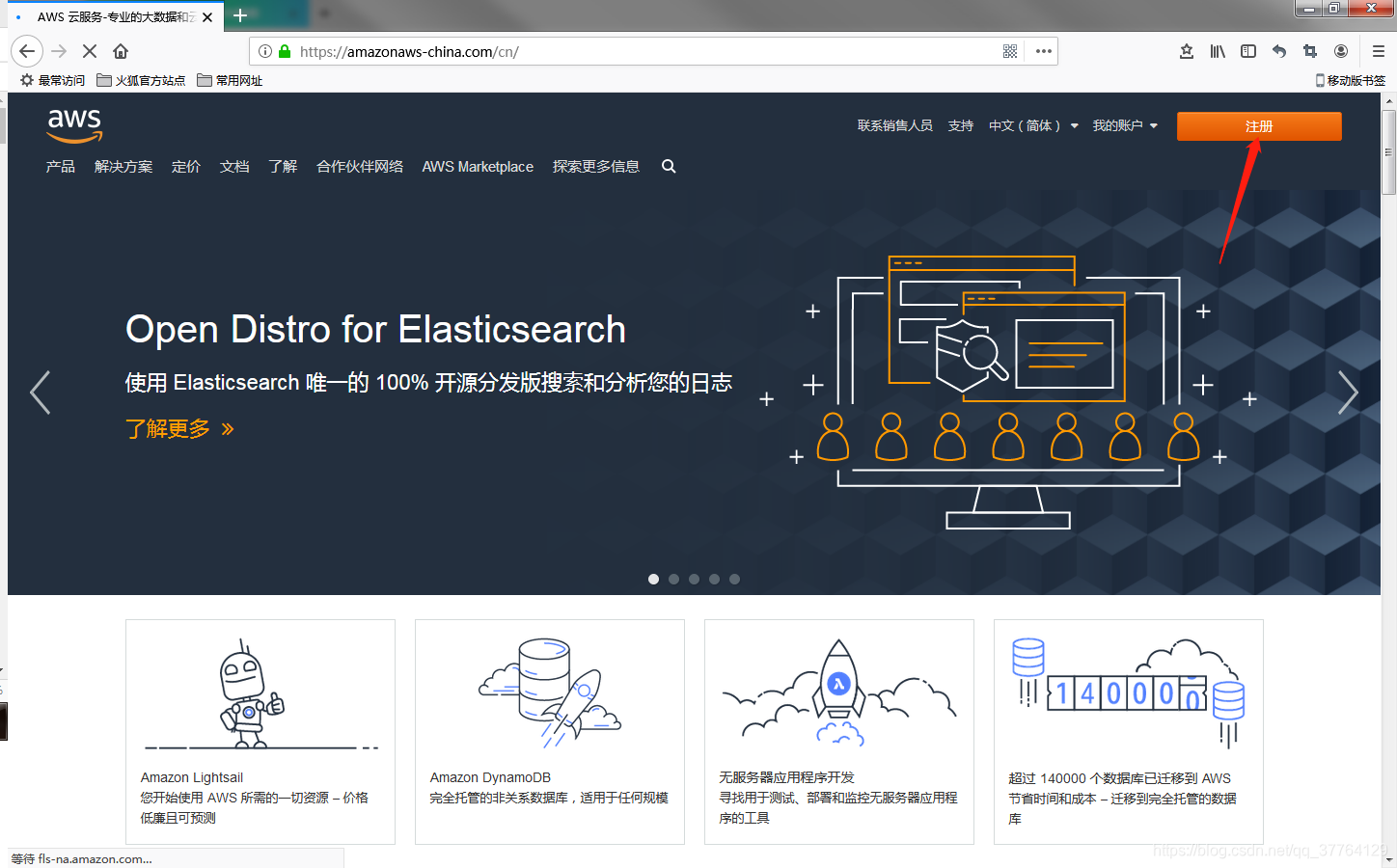Open page actions three-dots menu
The image size is (1397, 868).
(1044, 51)
